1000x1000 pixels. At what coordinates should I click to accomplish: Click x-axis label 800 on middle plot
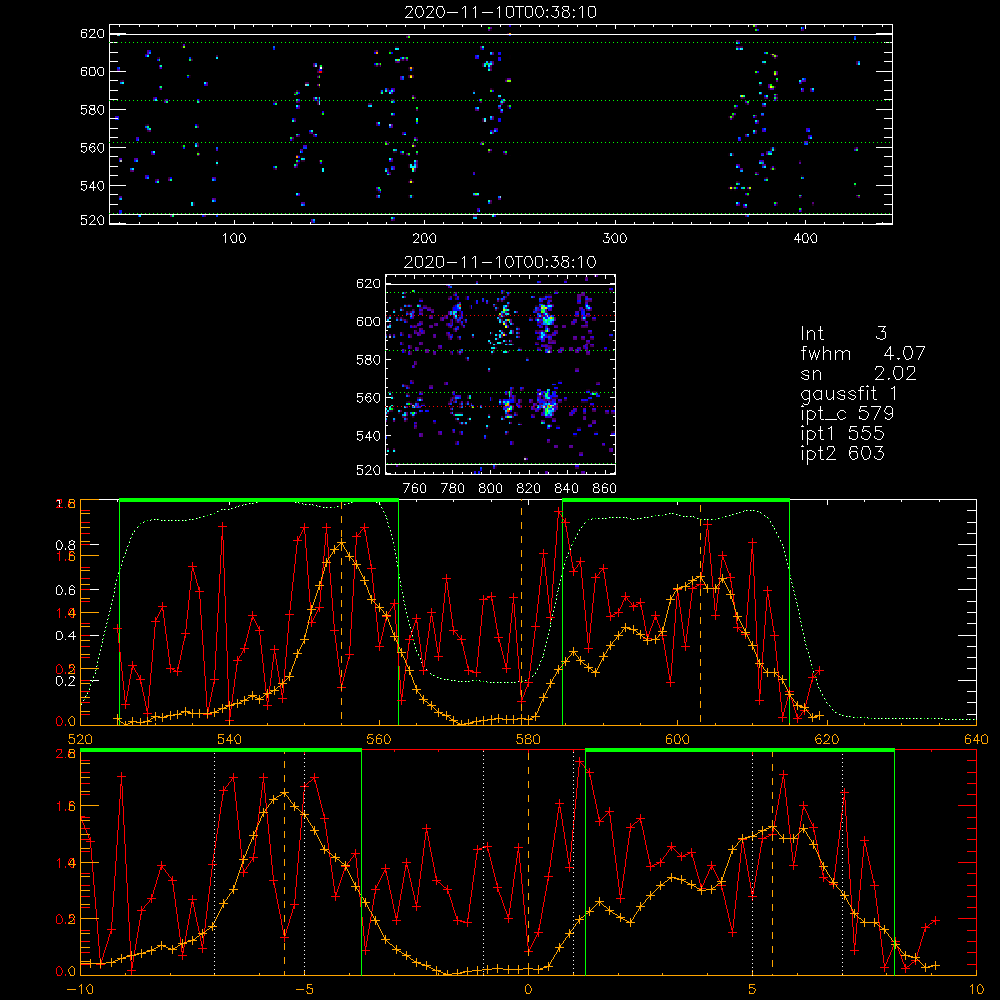[x=490, y=489]
